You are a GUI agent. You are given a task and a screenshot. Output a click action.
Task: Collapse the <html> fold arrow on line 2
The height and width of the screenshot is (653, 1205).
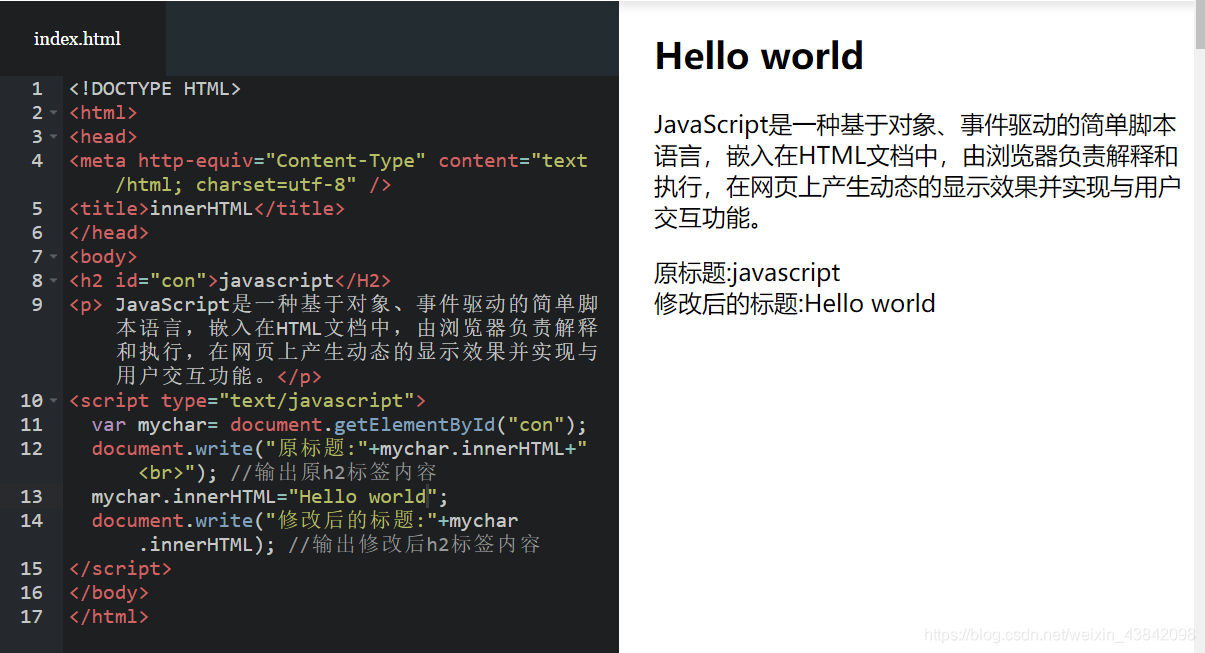tap(53, 113)
